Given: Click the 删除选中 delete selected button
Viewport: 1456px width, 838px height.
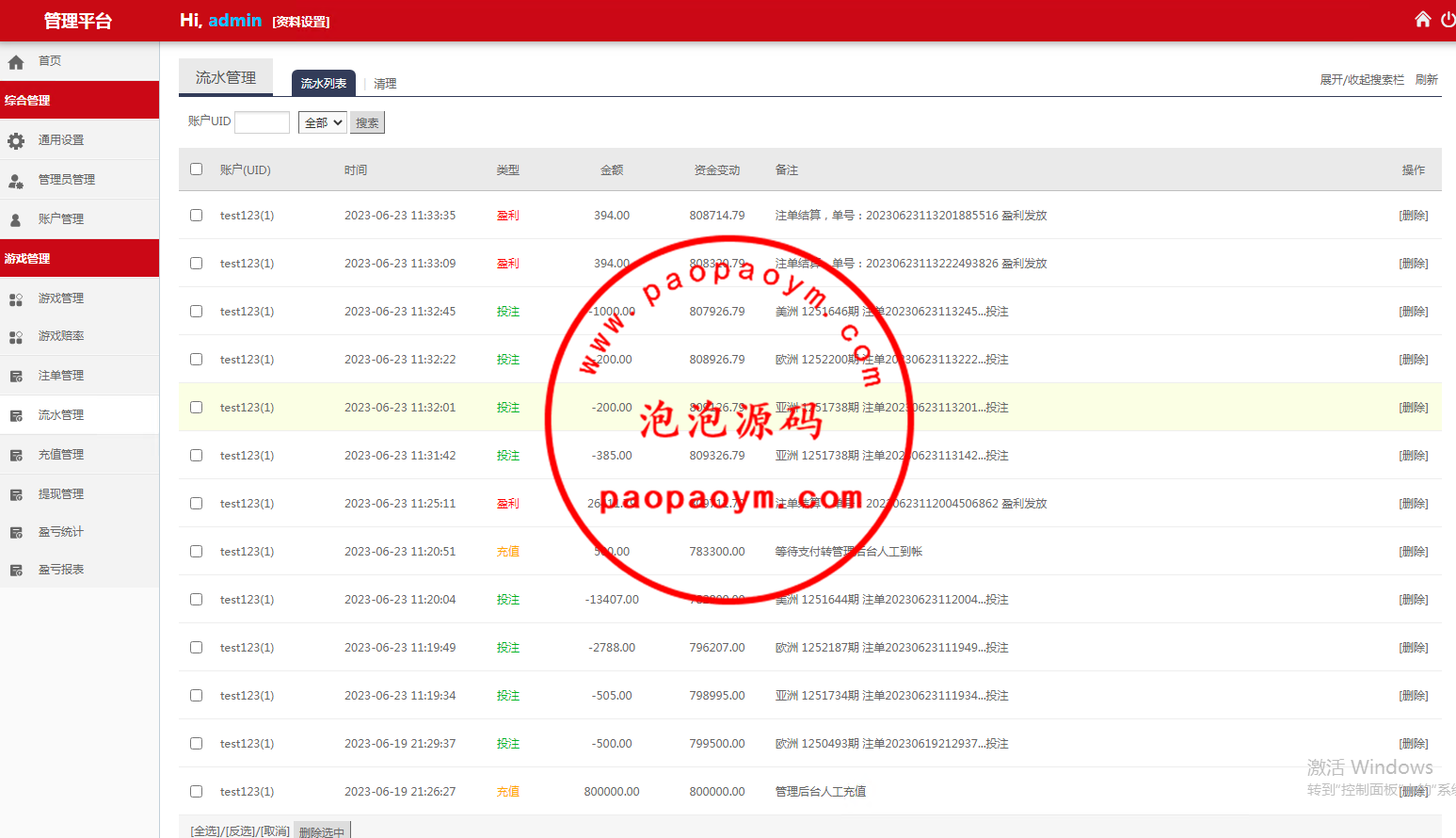Looking at the screenshot, I should [x=322, y=830].
